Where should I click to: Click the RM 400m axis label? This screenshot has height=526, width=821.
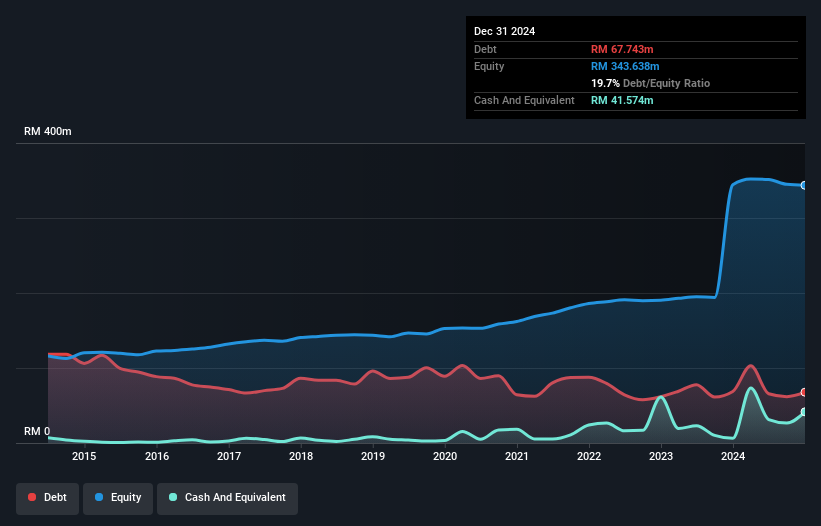click(48, 131)
